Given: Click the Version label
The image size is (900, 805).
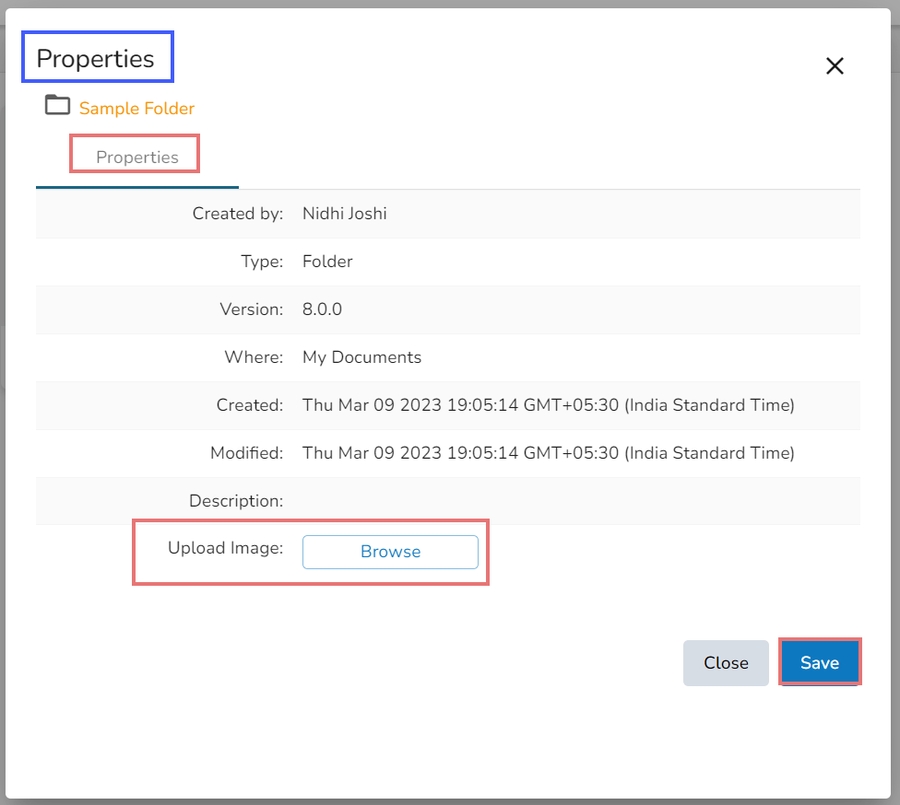Looking at the screenshot, I should tap(251, 309).
